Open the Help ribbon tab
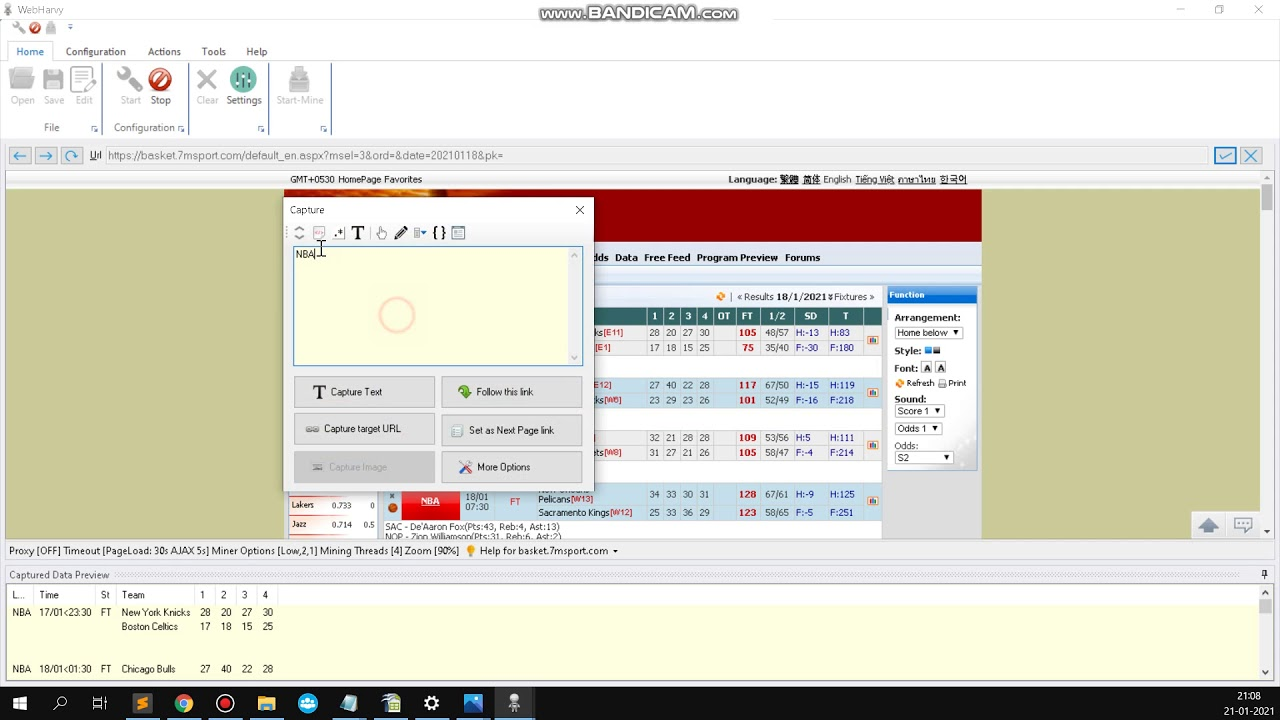 [257, 52]
